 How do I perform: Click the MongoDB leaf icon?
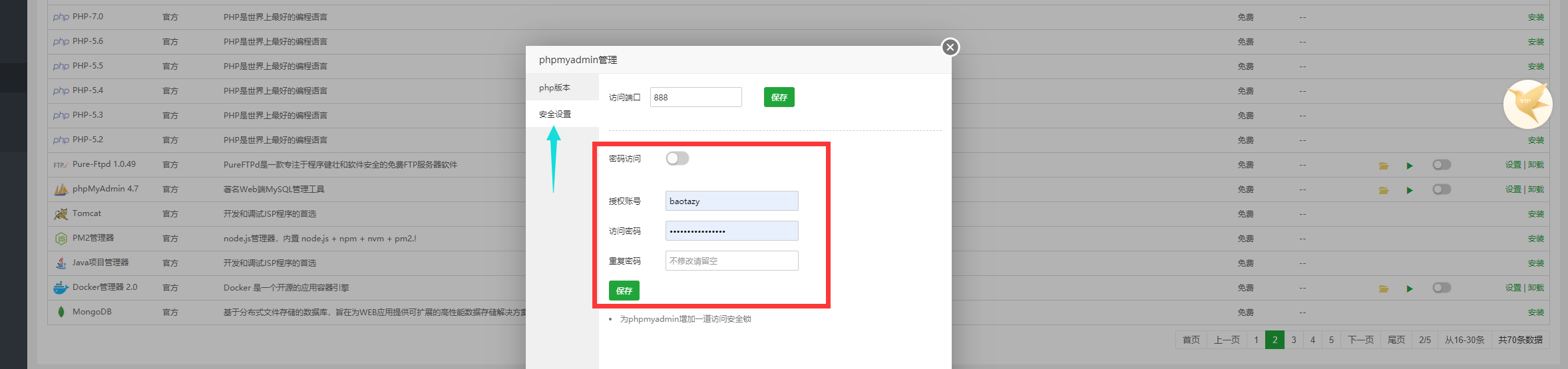tap(61, 312)
